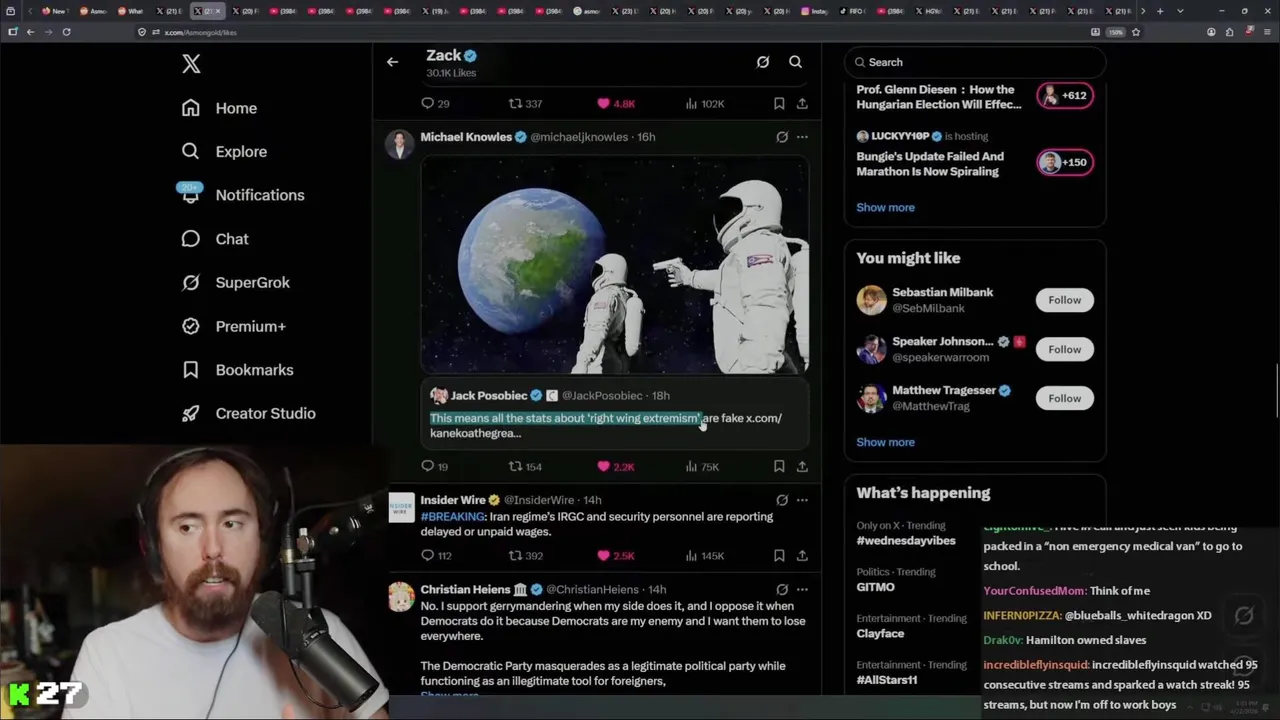Open Premium+ page
The image size is (1280, 720).
(x=251, y=326)
